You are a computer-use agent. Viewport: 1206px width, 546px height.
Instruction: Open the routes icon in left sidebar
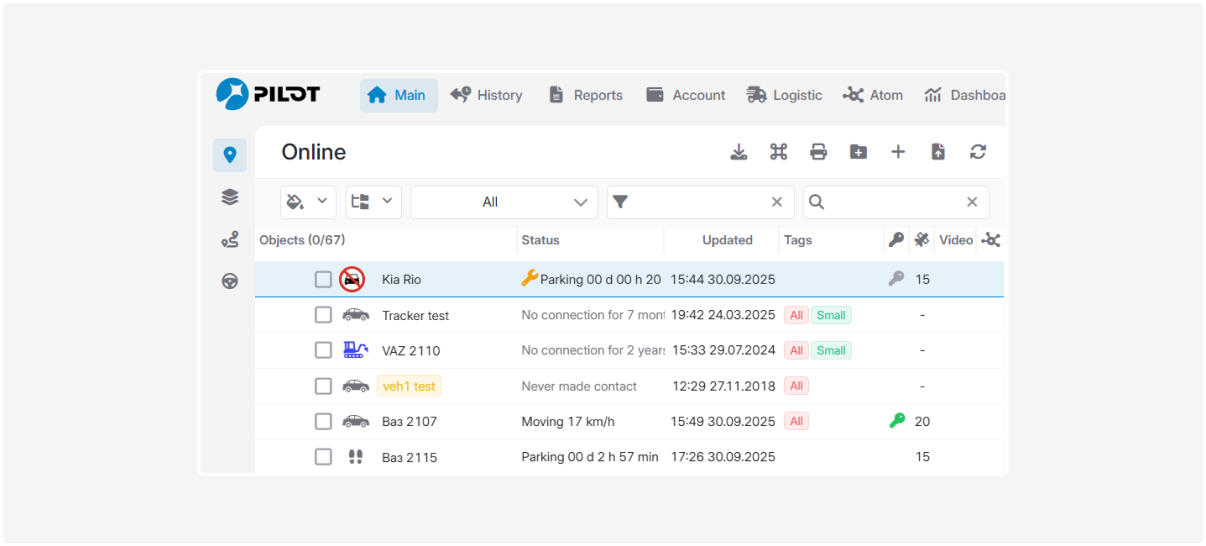coord(230,240)
